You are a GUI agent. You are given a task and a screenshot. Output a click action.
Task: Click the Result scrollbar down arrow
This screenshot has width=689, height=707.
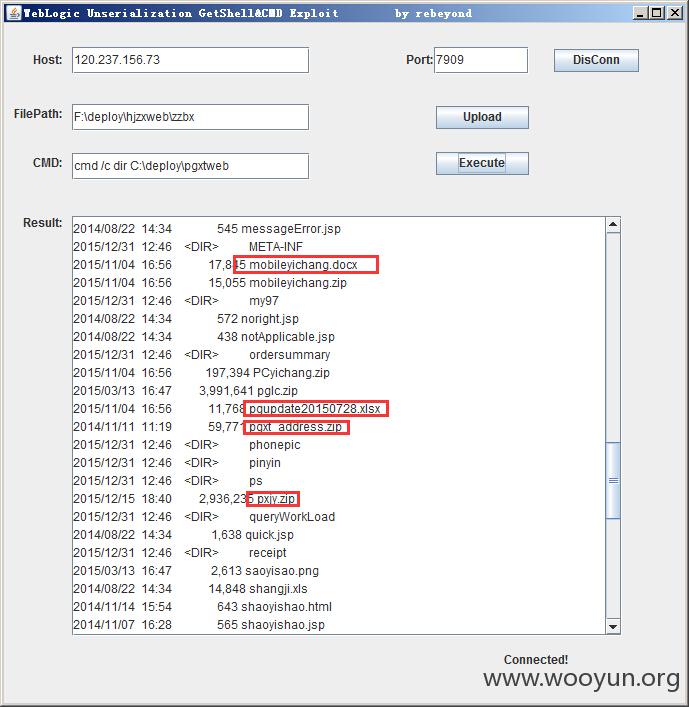click(x=613, y=626)
